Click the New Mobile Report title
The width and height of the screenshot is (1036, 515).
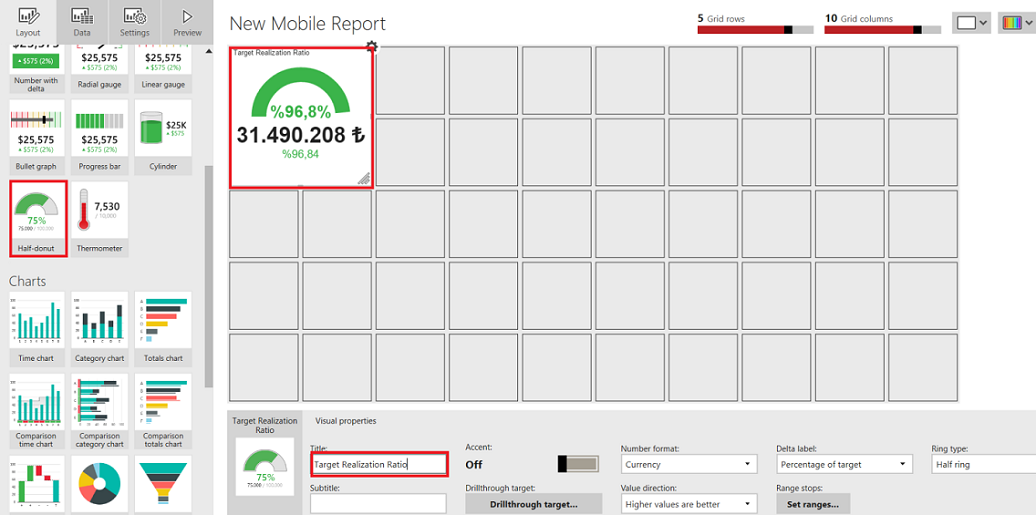(307, 24)
